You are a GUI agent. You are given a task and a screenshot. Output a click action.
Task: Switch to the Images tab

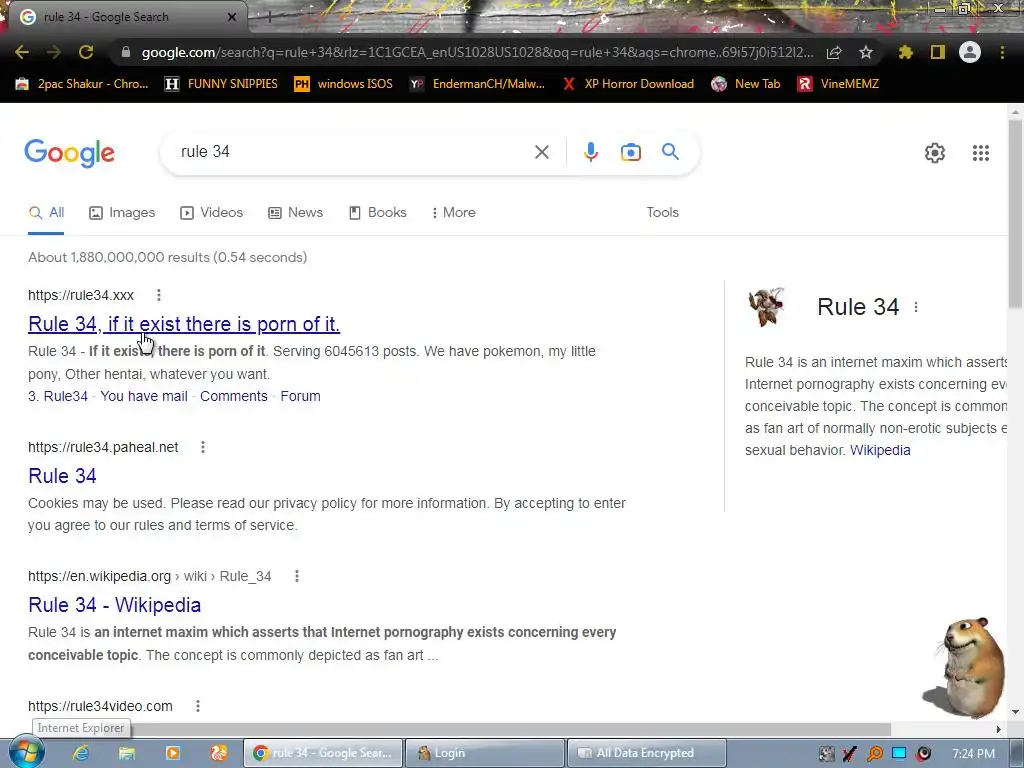122,213
